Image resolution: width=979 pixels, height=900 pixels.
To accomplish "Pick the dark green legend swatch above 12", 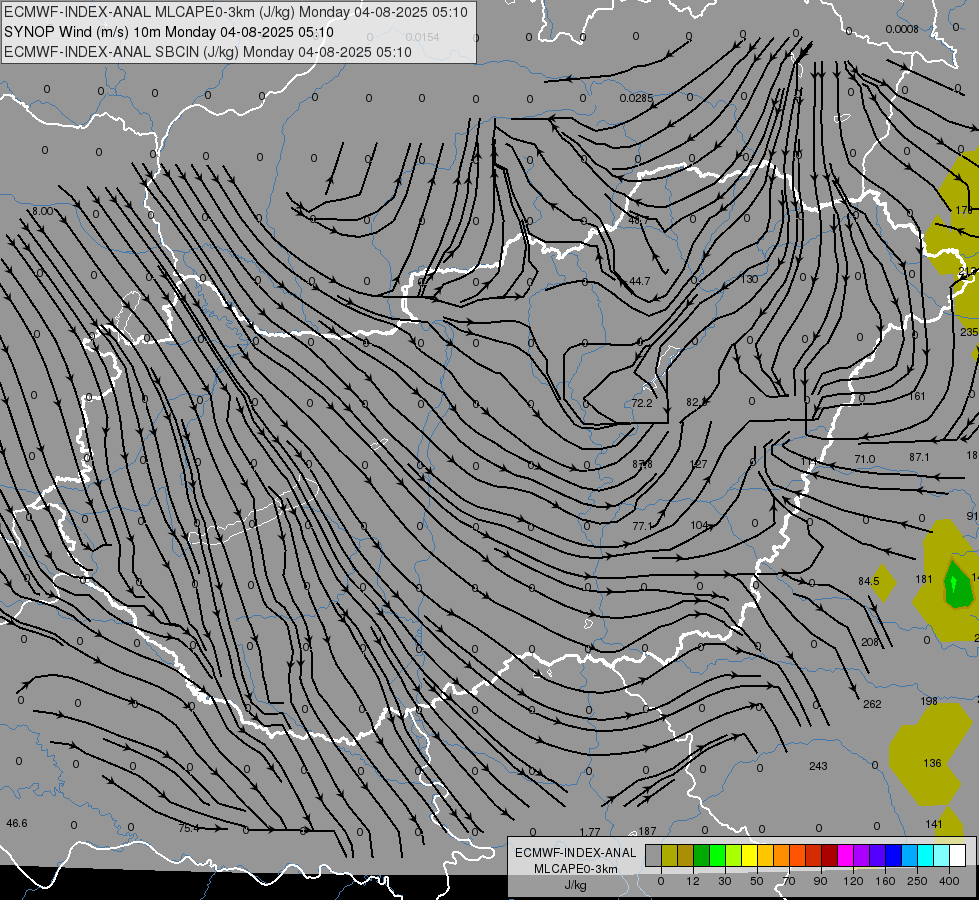I will pos(702,855).
